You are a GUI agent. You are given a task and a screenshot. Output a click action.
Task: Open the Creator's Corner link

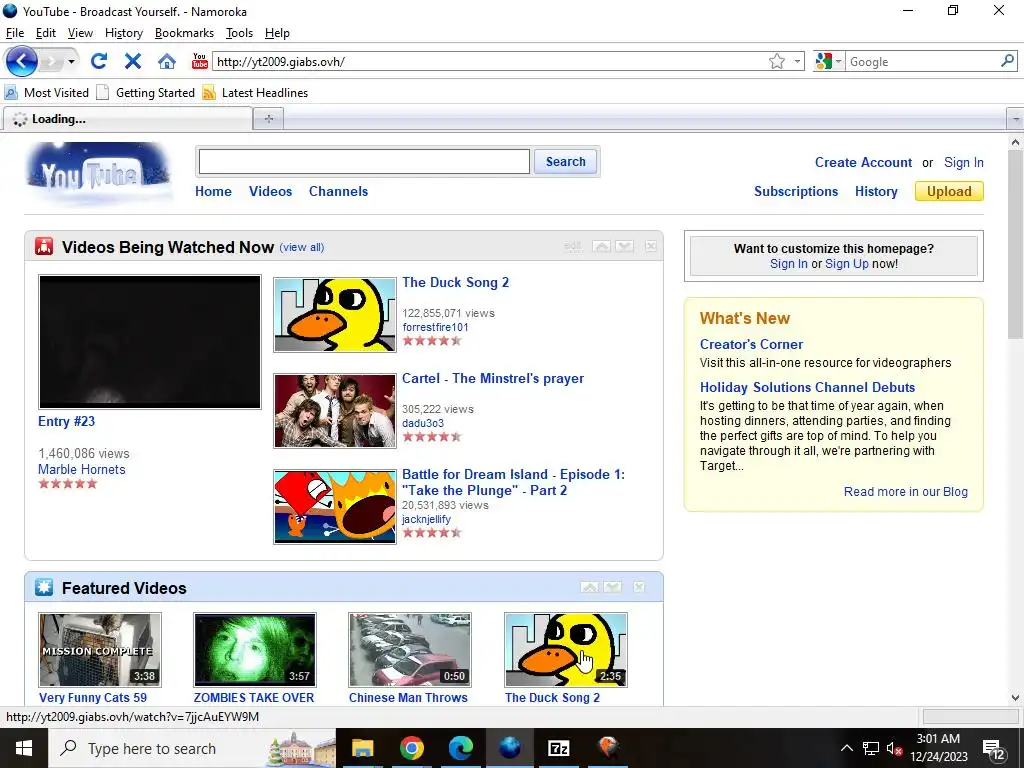tap(751, 344)
